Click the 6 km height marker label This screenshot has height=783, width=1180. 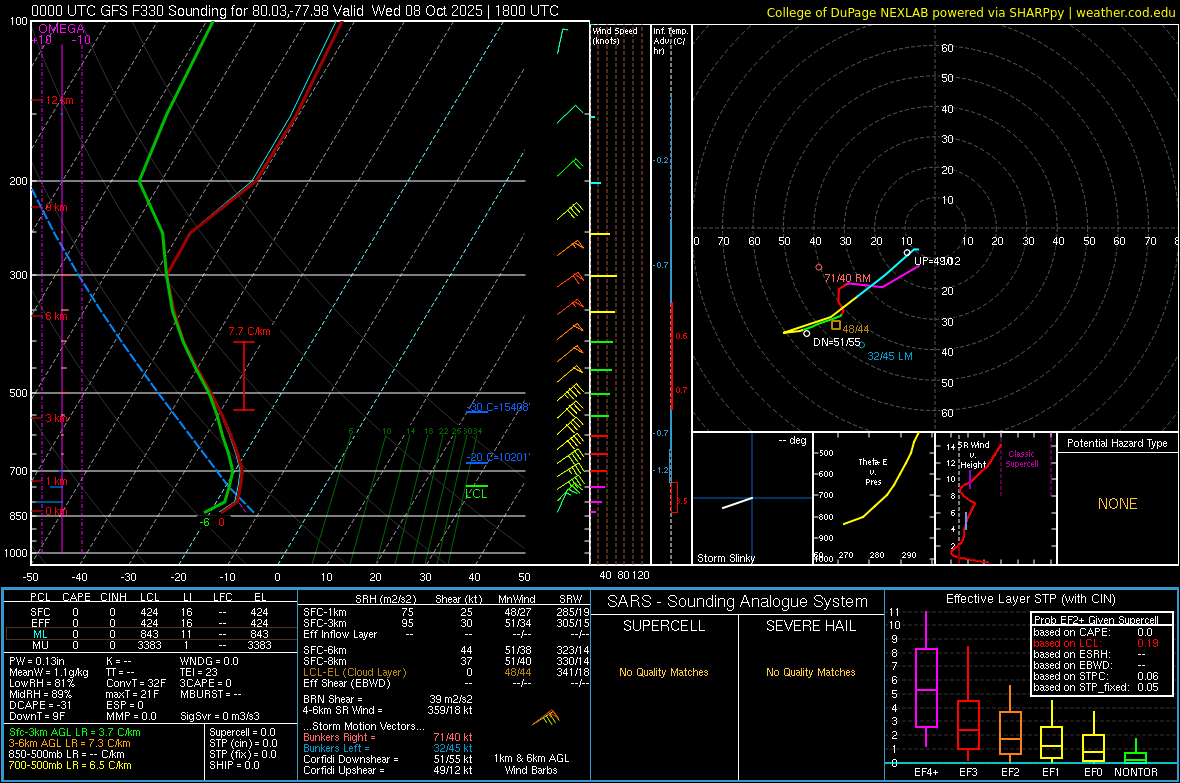pyautogui.click(x=56, y=316)
